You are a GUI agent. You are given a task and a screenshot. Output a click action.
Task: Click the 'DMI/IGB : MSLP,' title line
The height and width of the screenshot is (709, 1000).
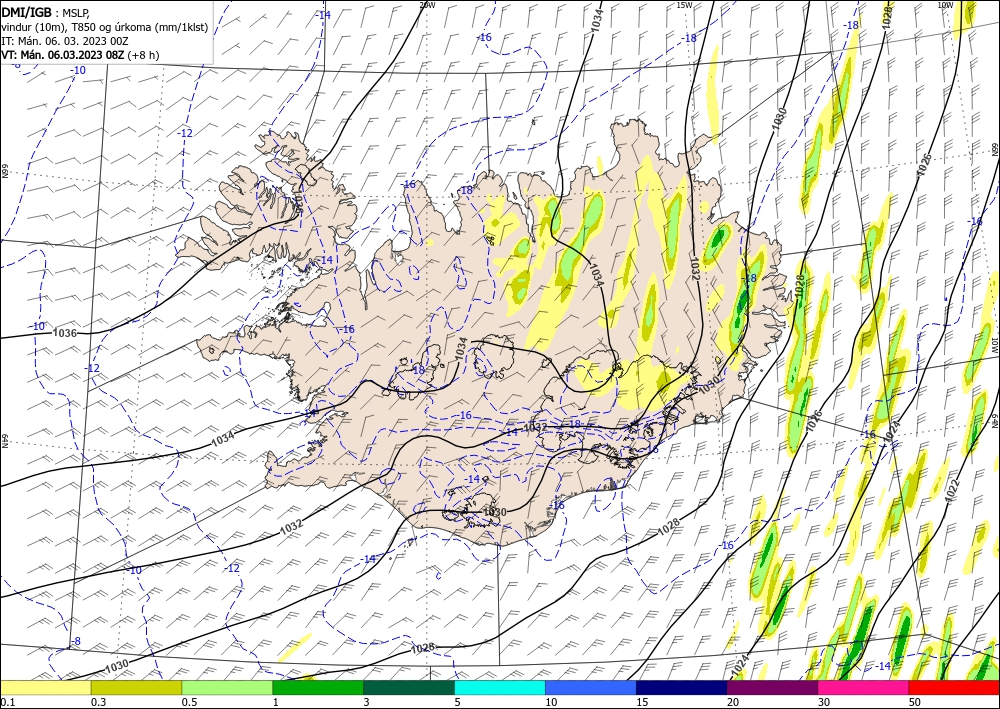(x=45, y=12)
